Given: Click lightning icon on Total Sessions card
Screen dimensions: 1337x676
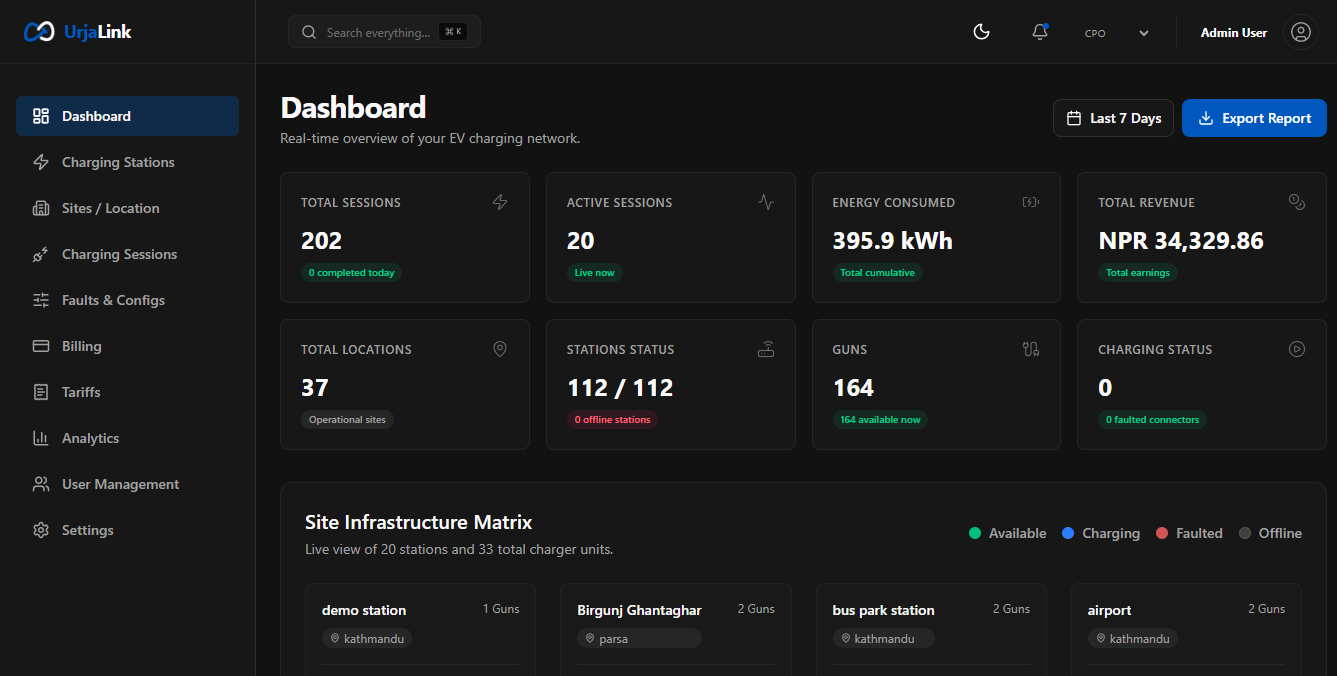Looking at the screenshot, I should (x=500, y=202).
